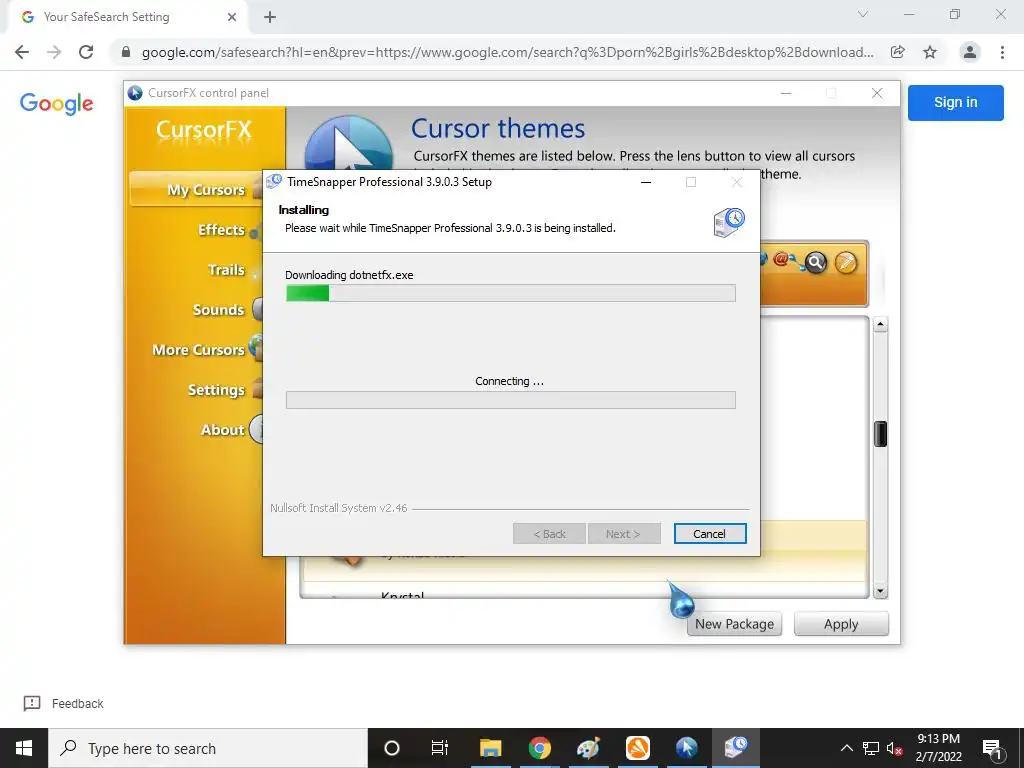
Task: Click the TimeSnapper setup title bar icon
Action: (x=274, y=182)
